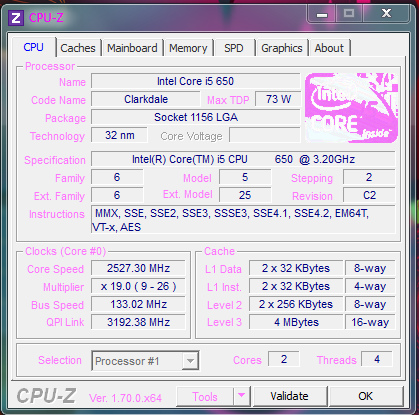Click the Ext. Model value 25

coord(245,195)
